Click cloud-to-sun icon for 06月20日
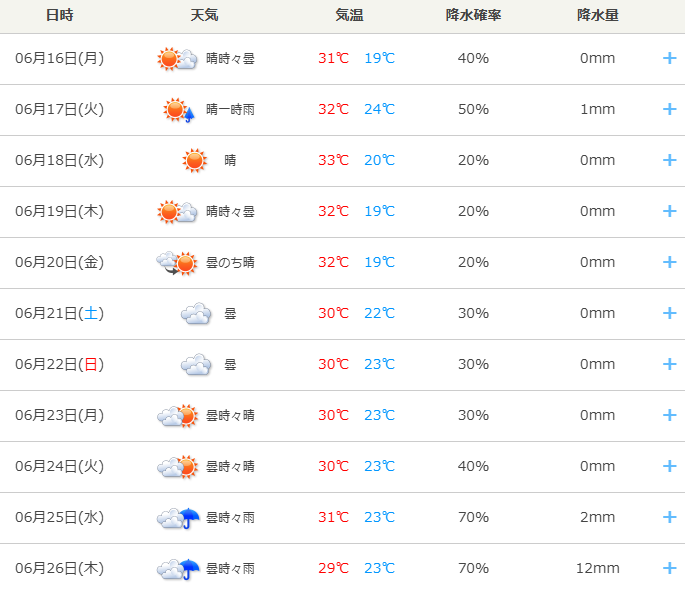Viewport: 685px width, 593px height. 177,263
